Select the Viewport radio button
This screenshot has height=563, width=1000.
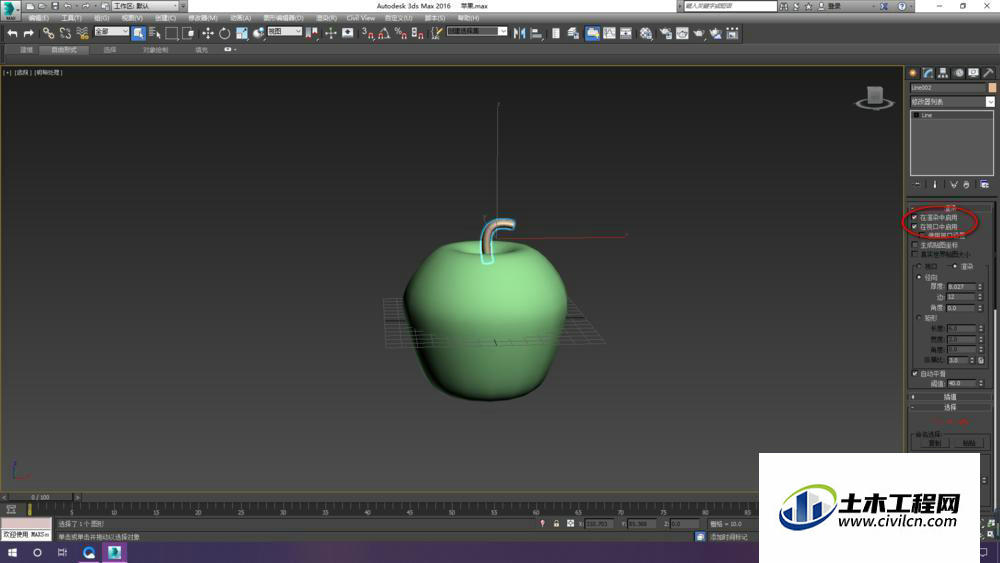(919, 266)
